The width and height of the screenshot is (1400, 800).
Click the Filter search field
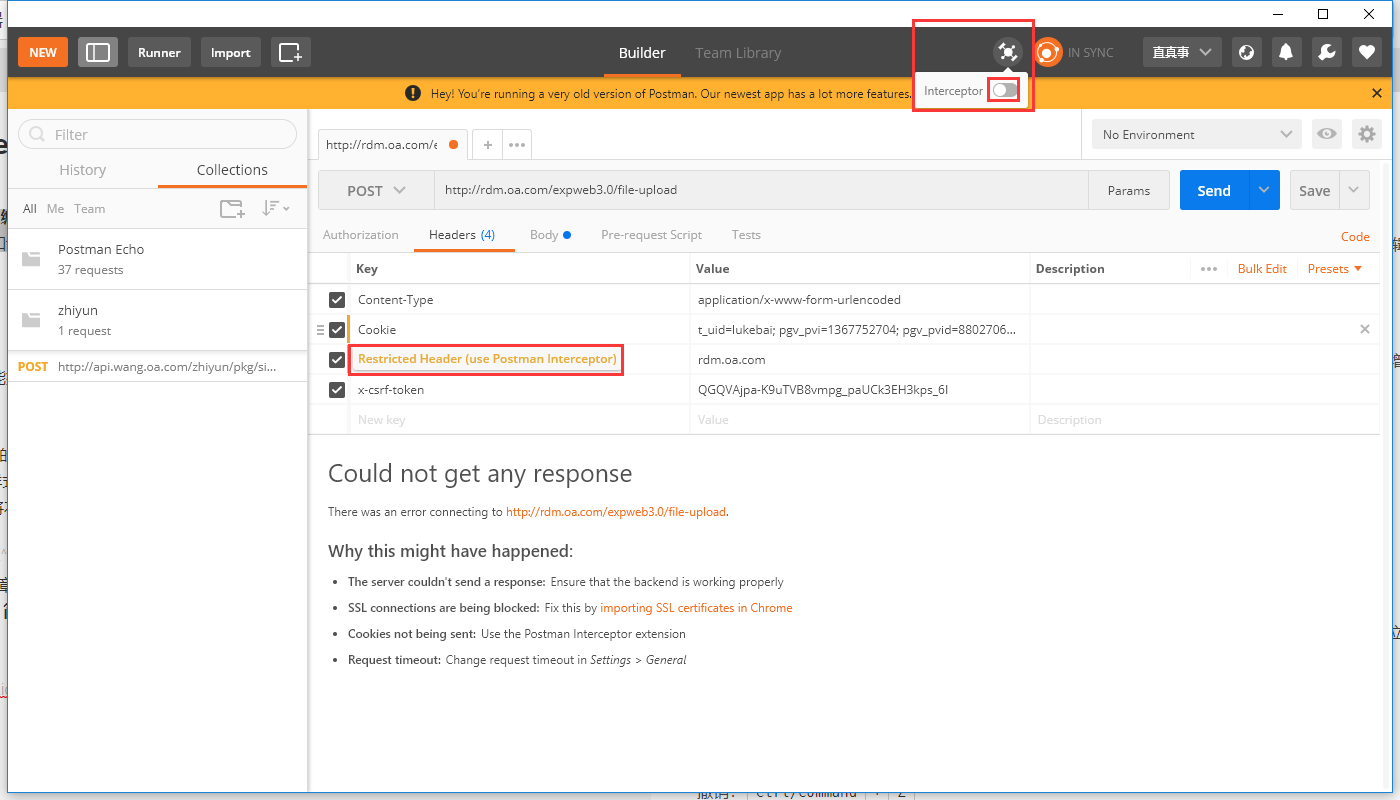click(157, 135)
